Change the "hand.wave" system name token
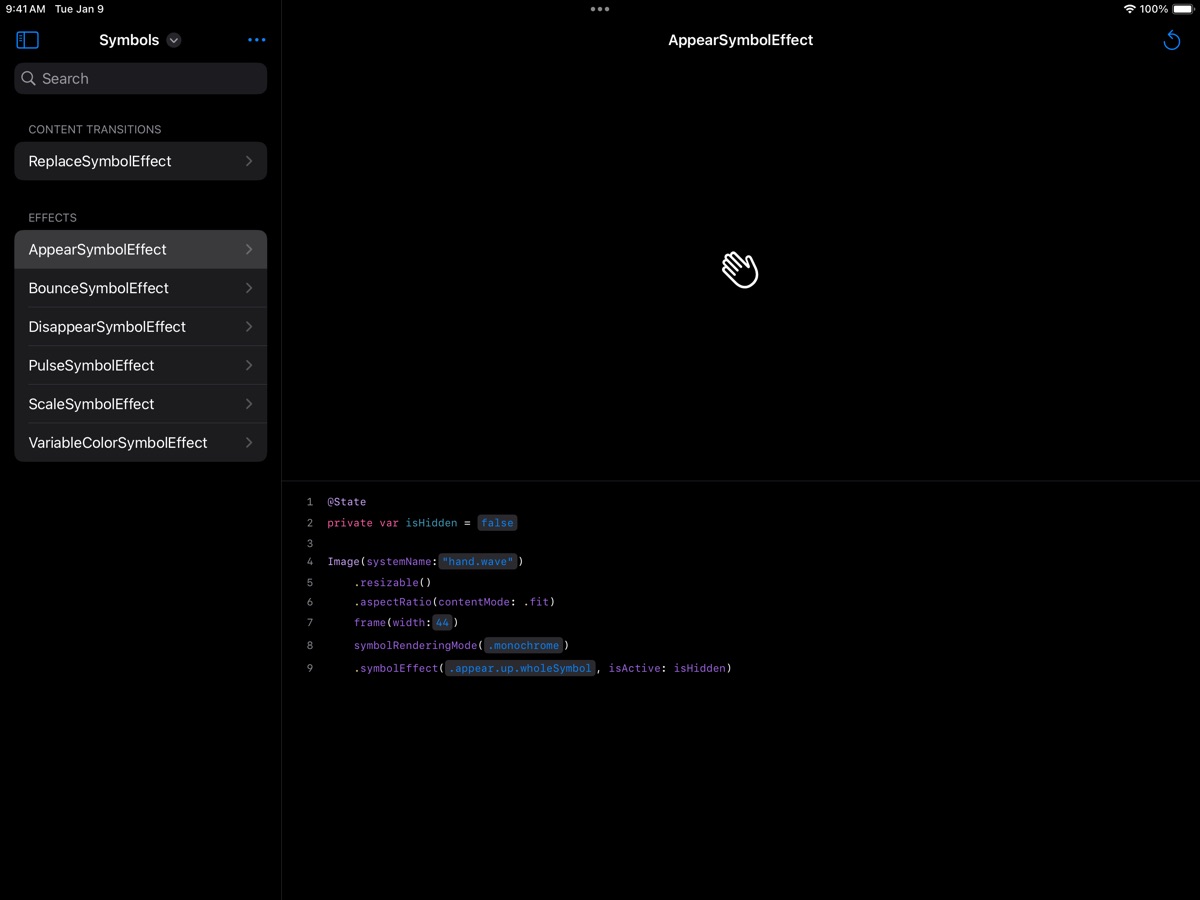Screen dimensions: 1200x900 [x=478, y=562]
